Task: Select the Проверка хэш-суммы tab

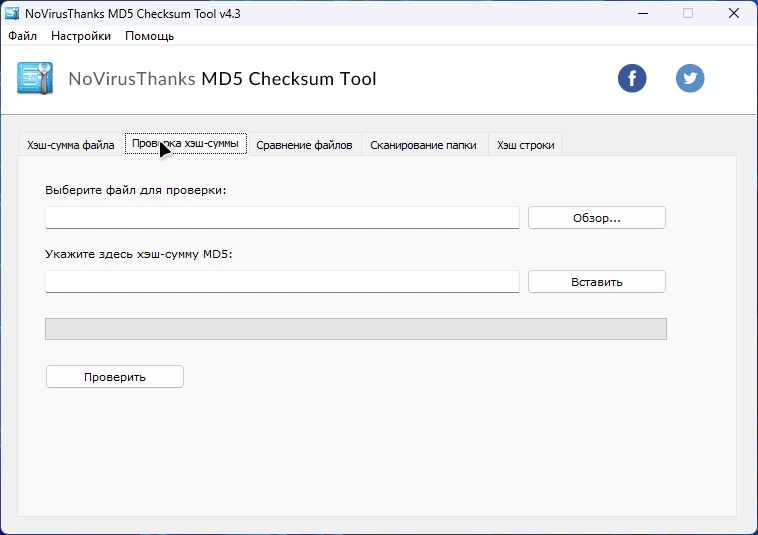Action: click(186, 144)
